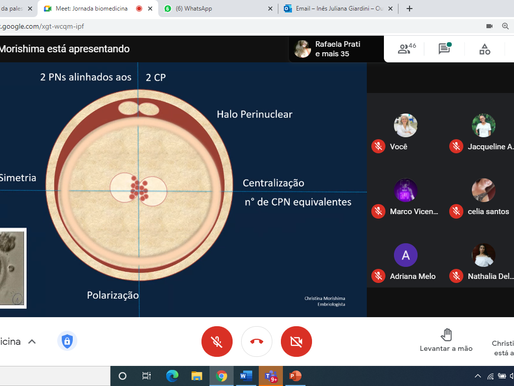Click the Windows Cortana search circle icon
Image resolution: width=514 pixels, height=386 pixels.
(122, 376)
